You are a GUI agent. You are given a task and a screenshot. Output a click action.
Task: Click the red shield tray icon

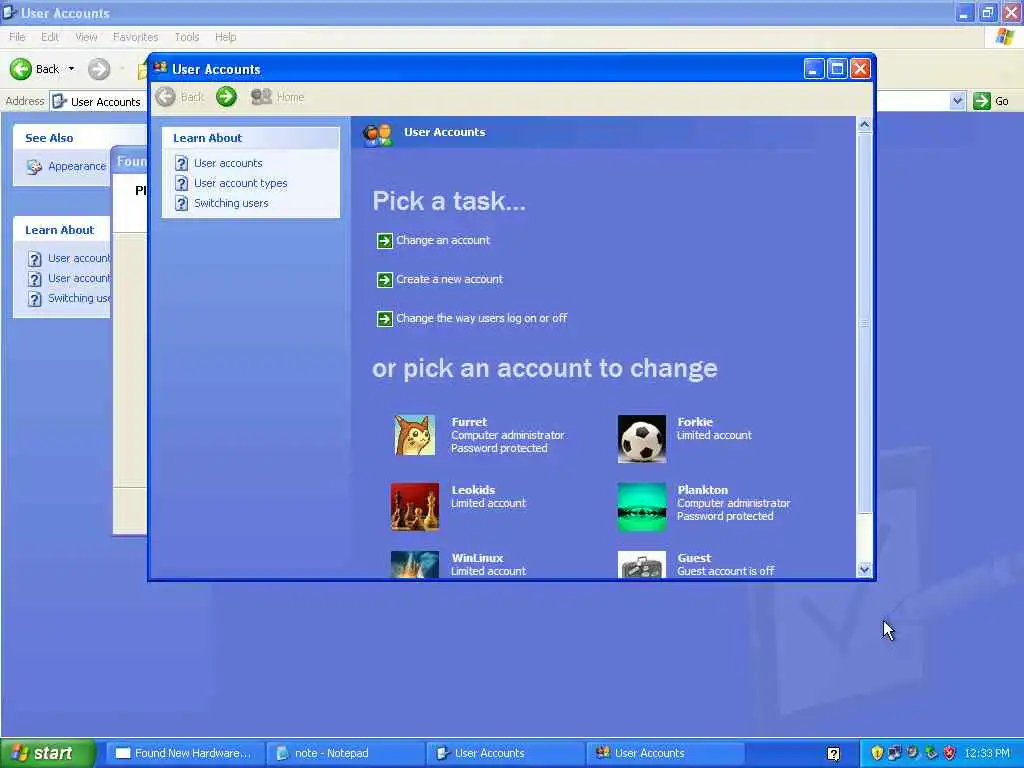click(950, 753)
